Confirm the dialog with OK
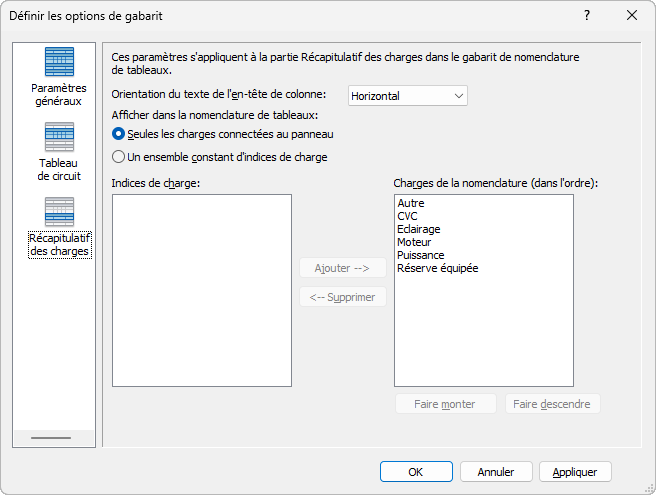This screenshot has height=495, width=656. 416,472
